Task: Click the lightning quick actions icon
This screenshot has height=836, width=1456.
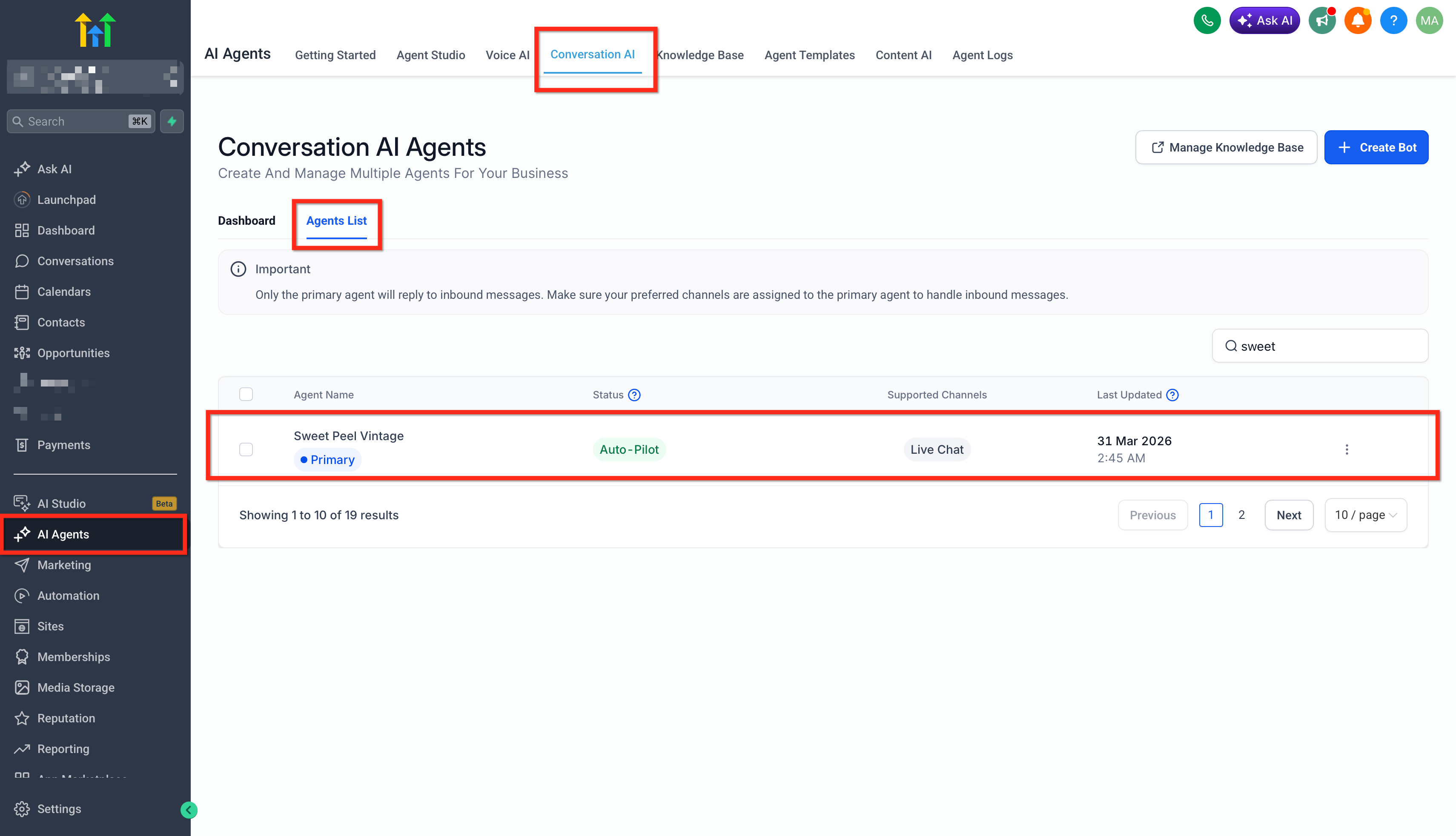Action: [x=172, y=121]
